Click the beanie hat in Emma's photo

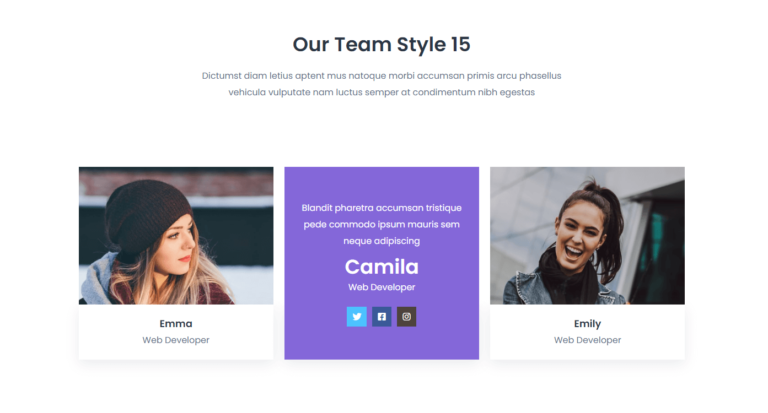tap(147, 213)
